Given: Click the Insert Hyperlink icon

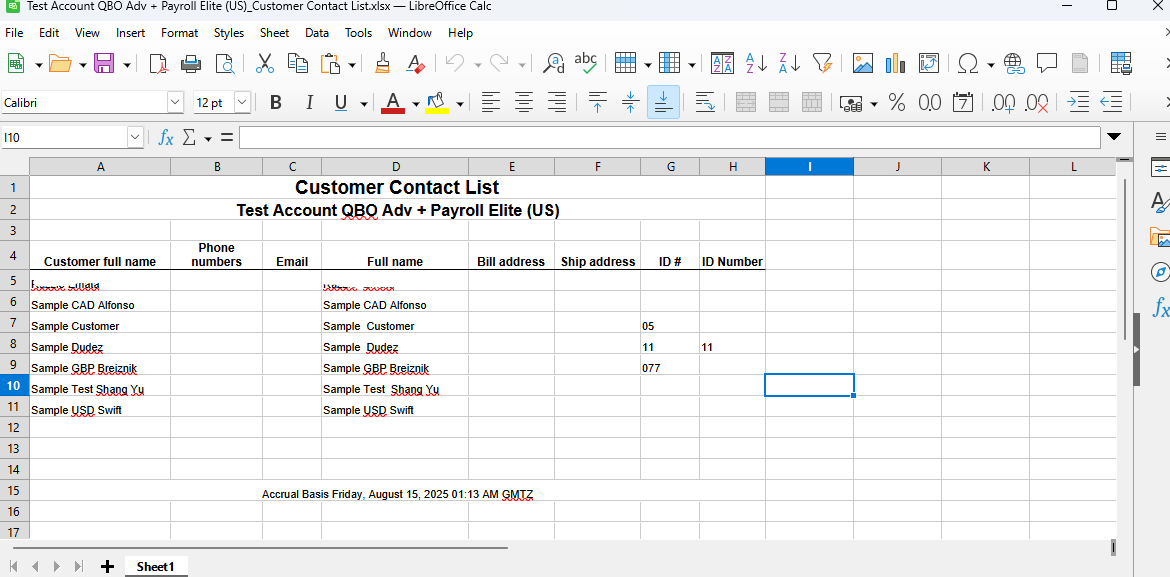Looking at the screenshot, I should point(1014,64).
